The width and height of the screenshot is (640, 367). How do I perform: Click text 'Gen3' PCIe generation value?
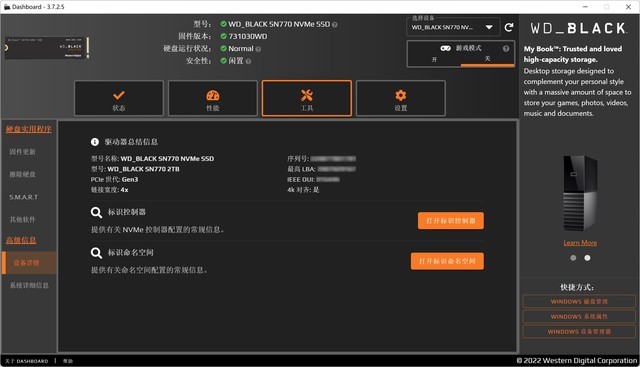[x=130, y=180]
